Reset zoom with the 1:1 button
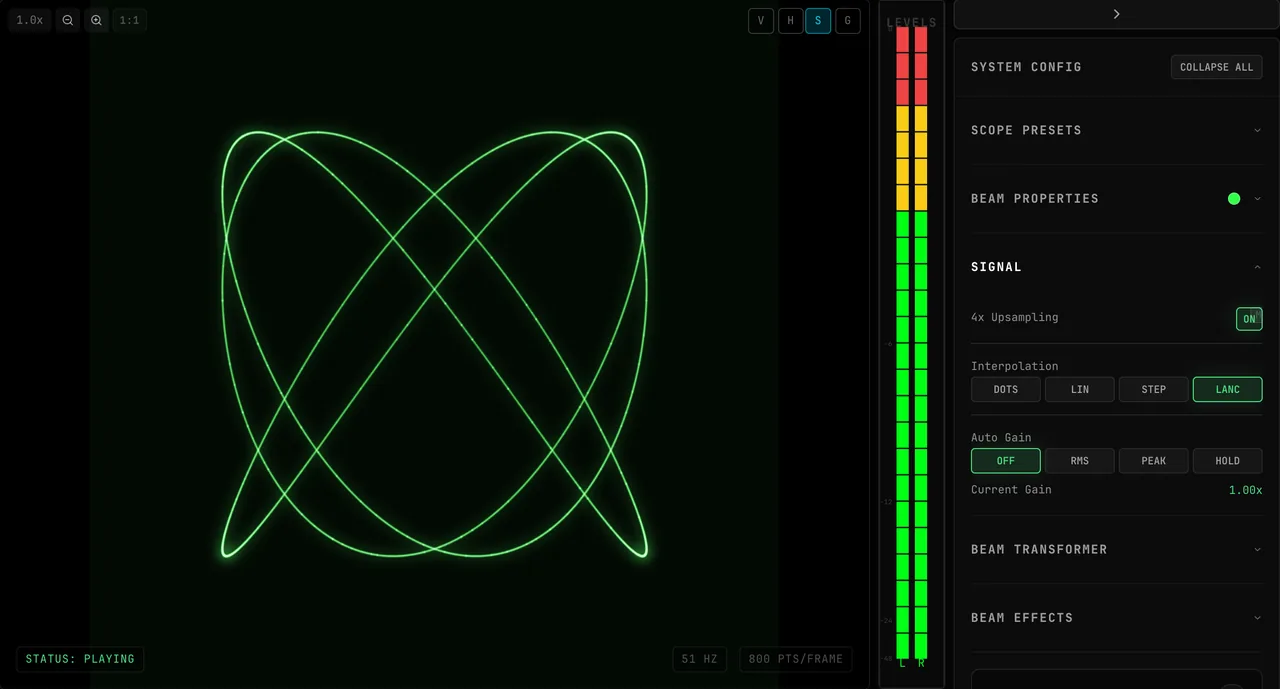 129,20
